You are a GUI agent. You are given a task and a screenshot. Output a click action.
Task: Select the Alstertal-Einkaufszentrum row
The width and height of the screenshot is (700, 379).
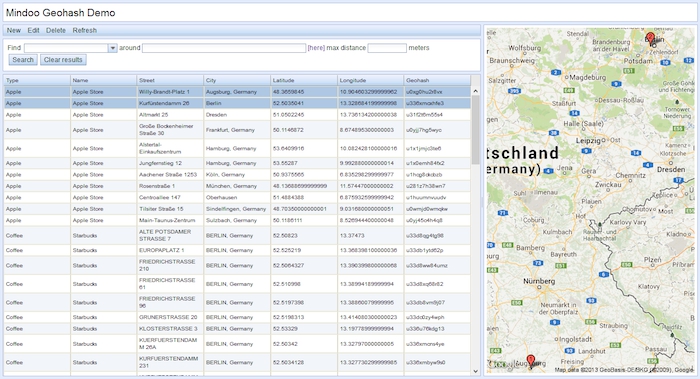(x=237, y=148)
